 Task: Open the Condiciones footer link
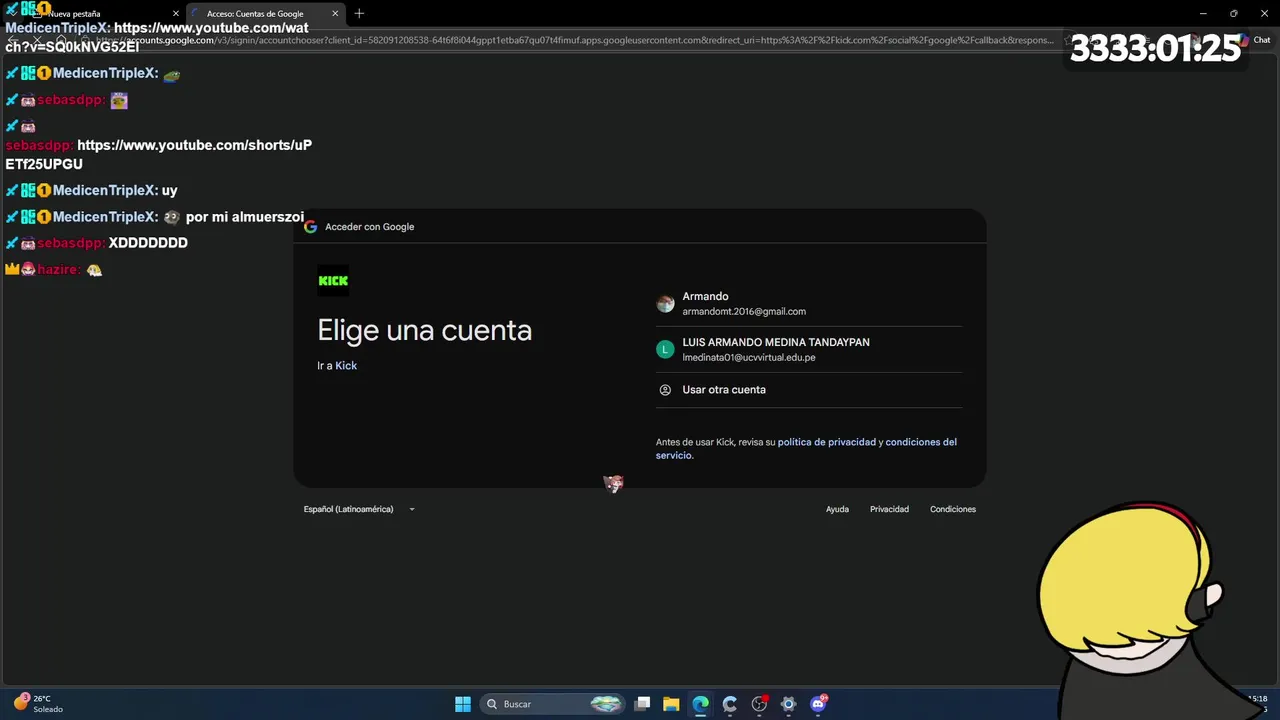pyautogui.click(x=953, y=509)
